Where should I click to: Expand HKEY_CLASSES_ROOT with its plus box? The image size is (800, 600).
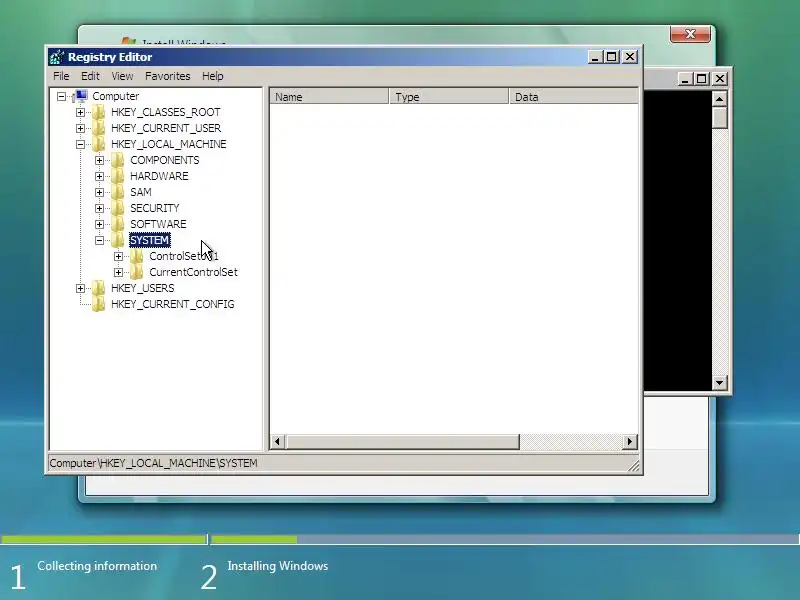tap(80, 112)
